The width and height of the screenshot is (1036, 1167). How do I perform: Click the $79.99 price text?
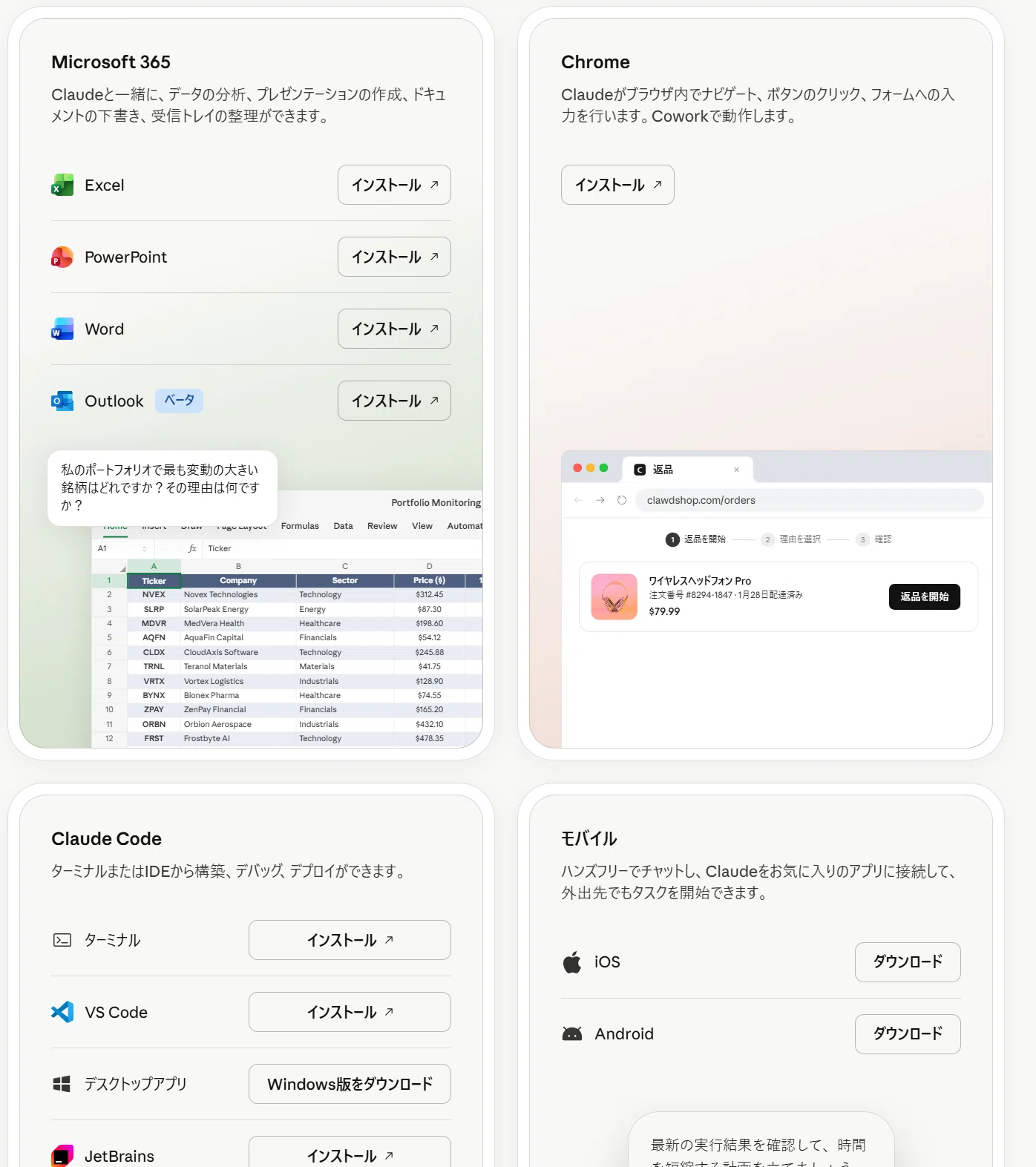664,611
